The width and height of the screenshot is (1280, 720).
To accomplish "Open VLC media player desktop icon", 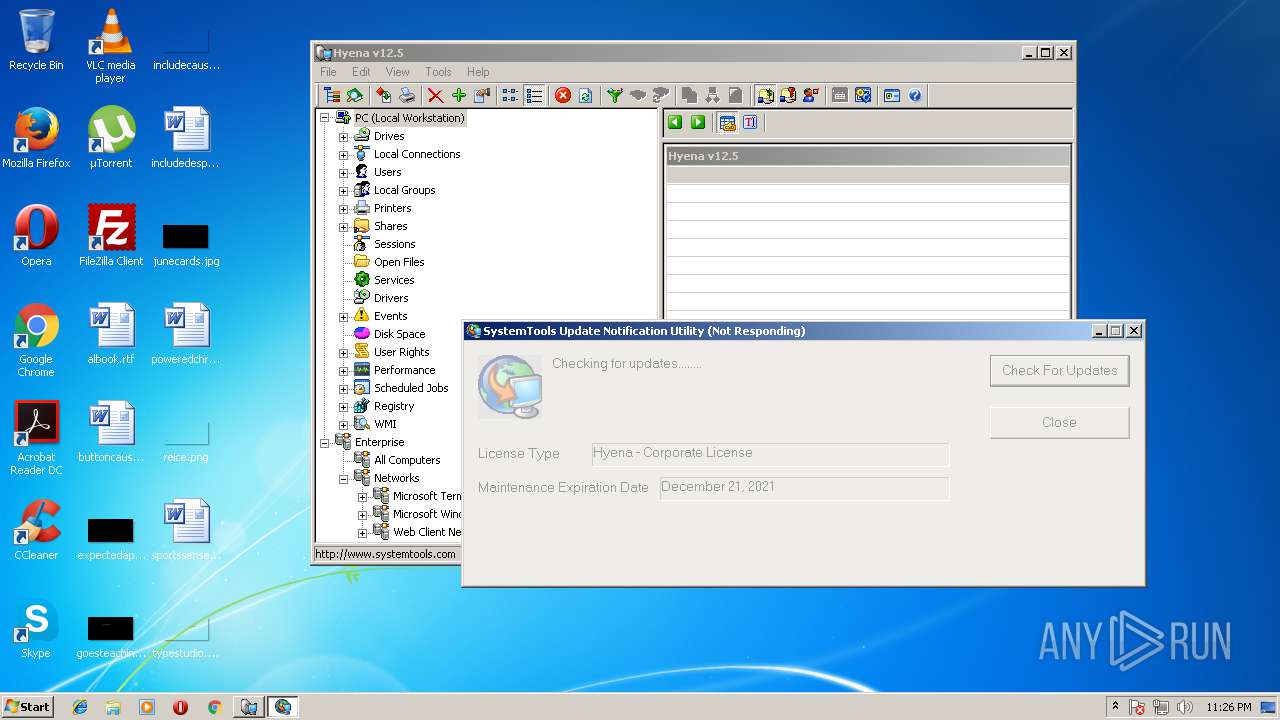I will coord(110,46).
